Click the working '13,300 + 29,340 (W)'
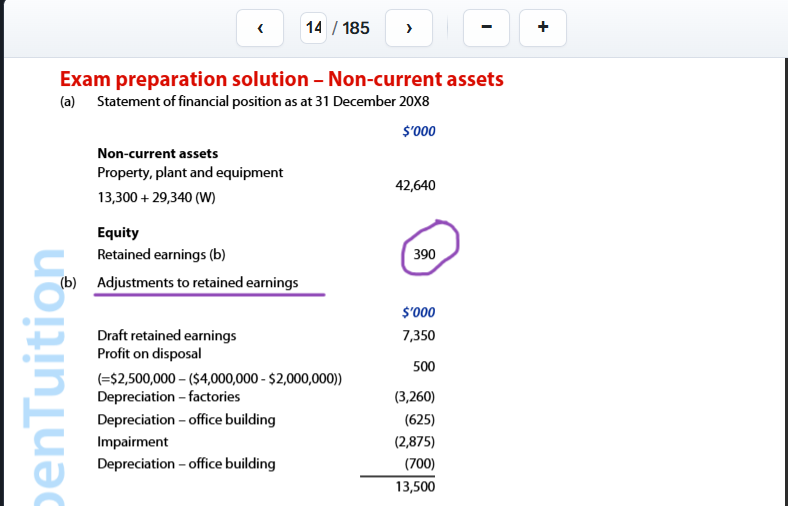This screenshot has height=506, width=788. click(156, 197)
